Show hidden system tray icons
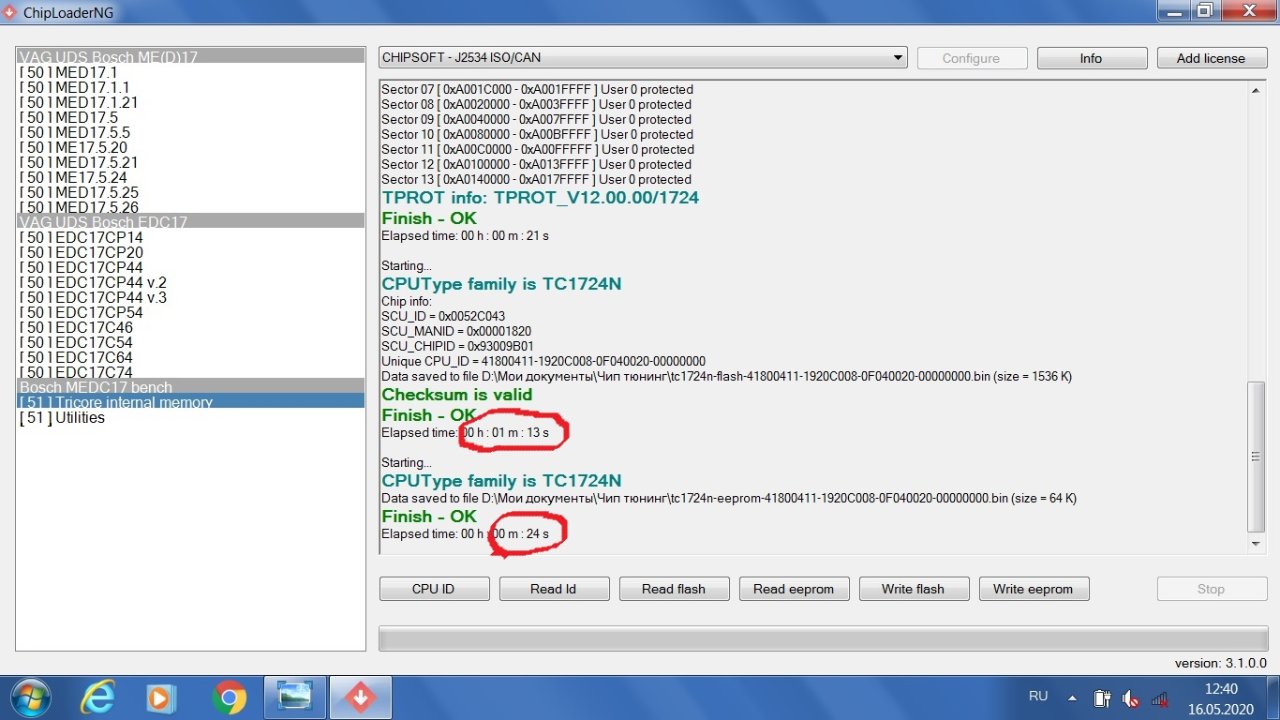1280x720 pixels. click(1072, 698)
